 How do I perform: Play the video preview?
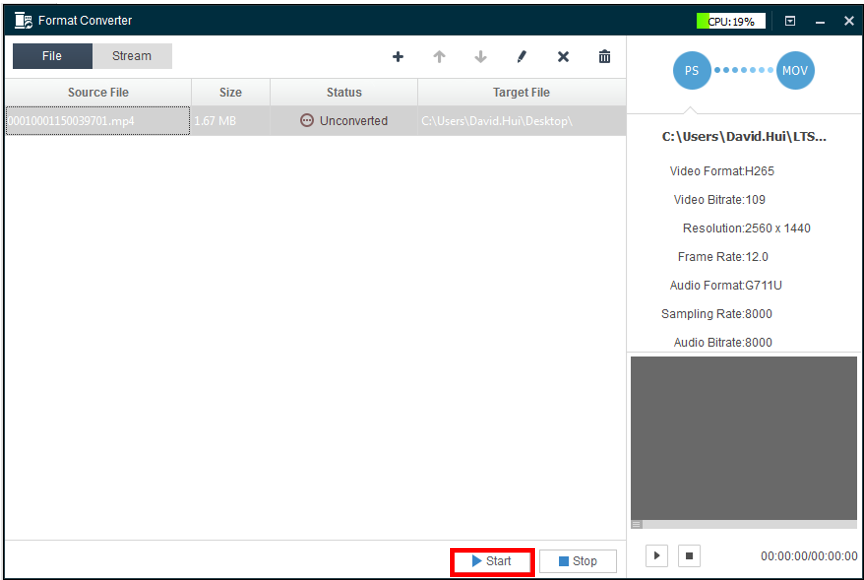[x=656, y=555]
